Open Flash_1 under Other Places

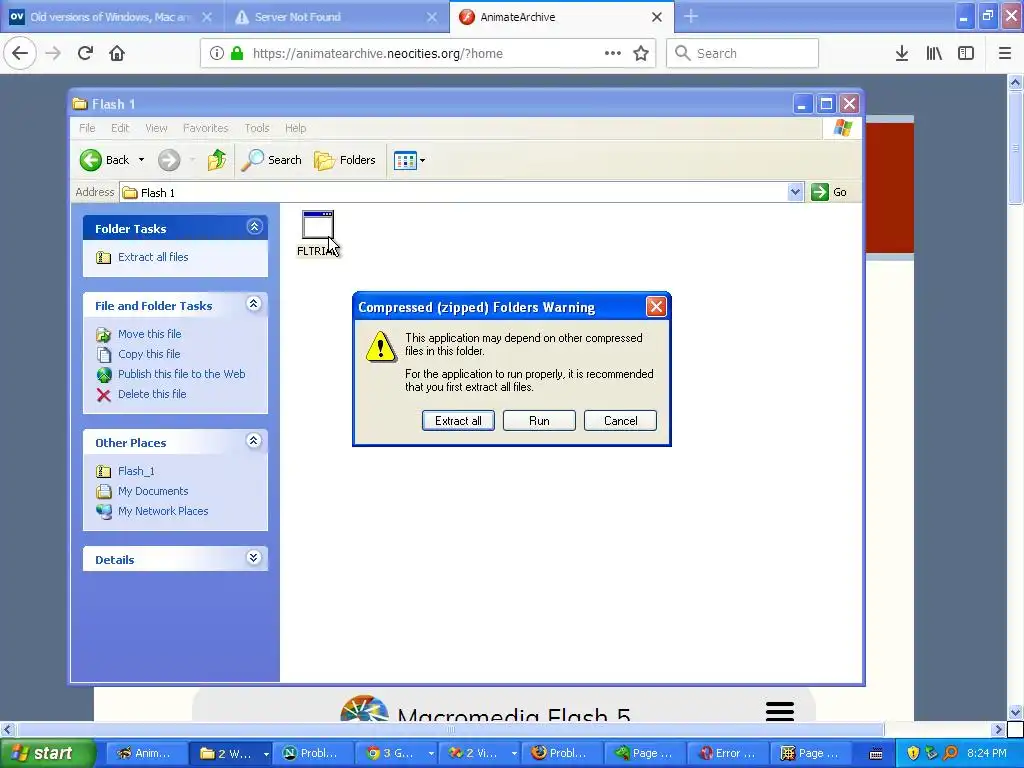[136, 472]
